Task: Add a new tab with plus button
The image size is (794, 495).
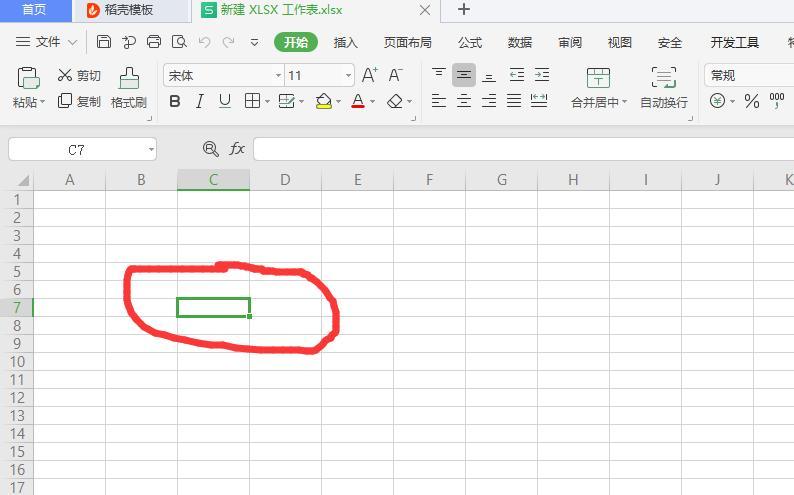Action: click(x=463, y=9)
